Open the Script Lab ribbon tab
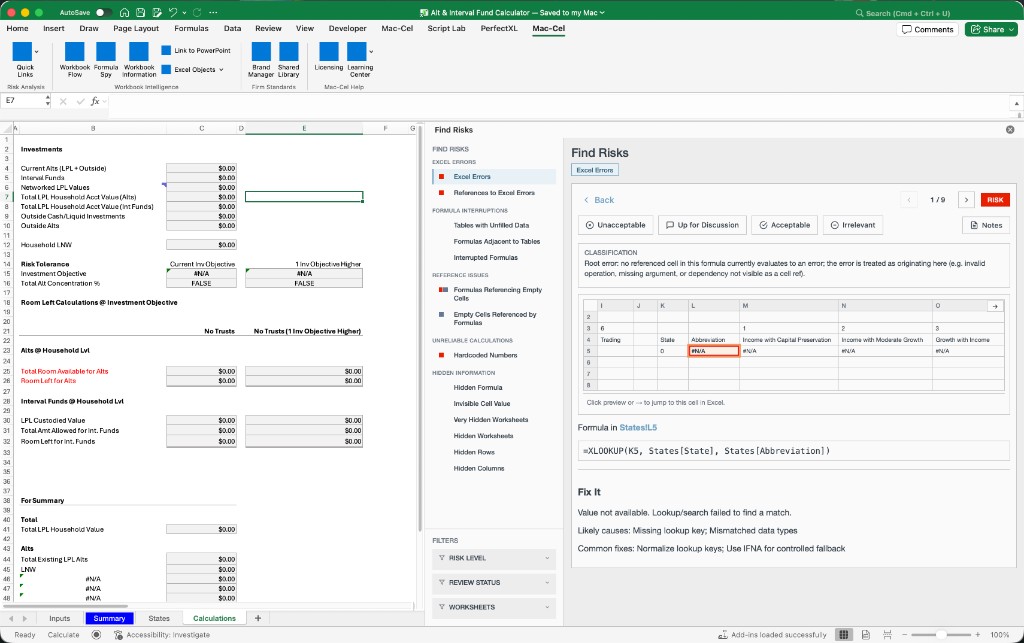Viewport: 1024px width, 643px height. 447,29
